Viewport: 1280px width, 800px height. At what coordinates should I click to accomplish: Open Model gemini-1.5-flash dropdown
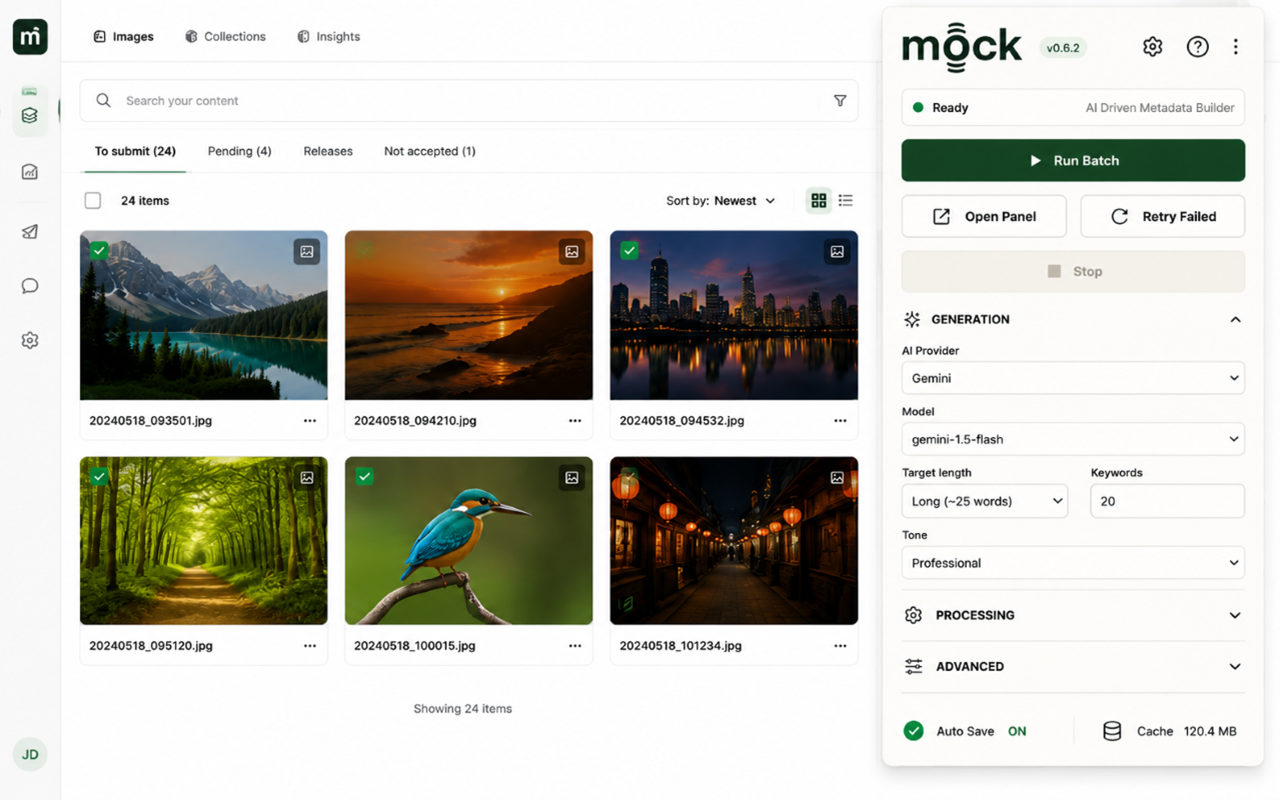tap(1073, 439)
